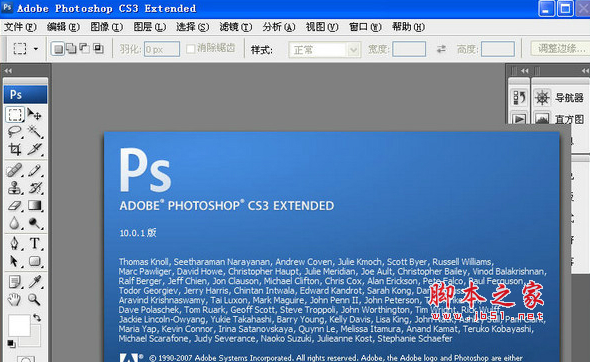Select the Magic Wand tool
590x362 pixels.
pos(35,132)
